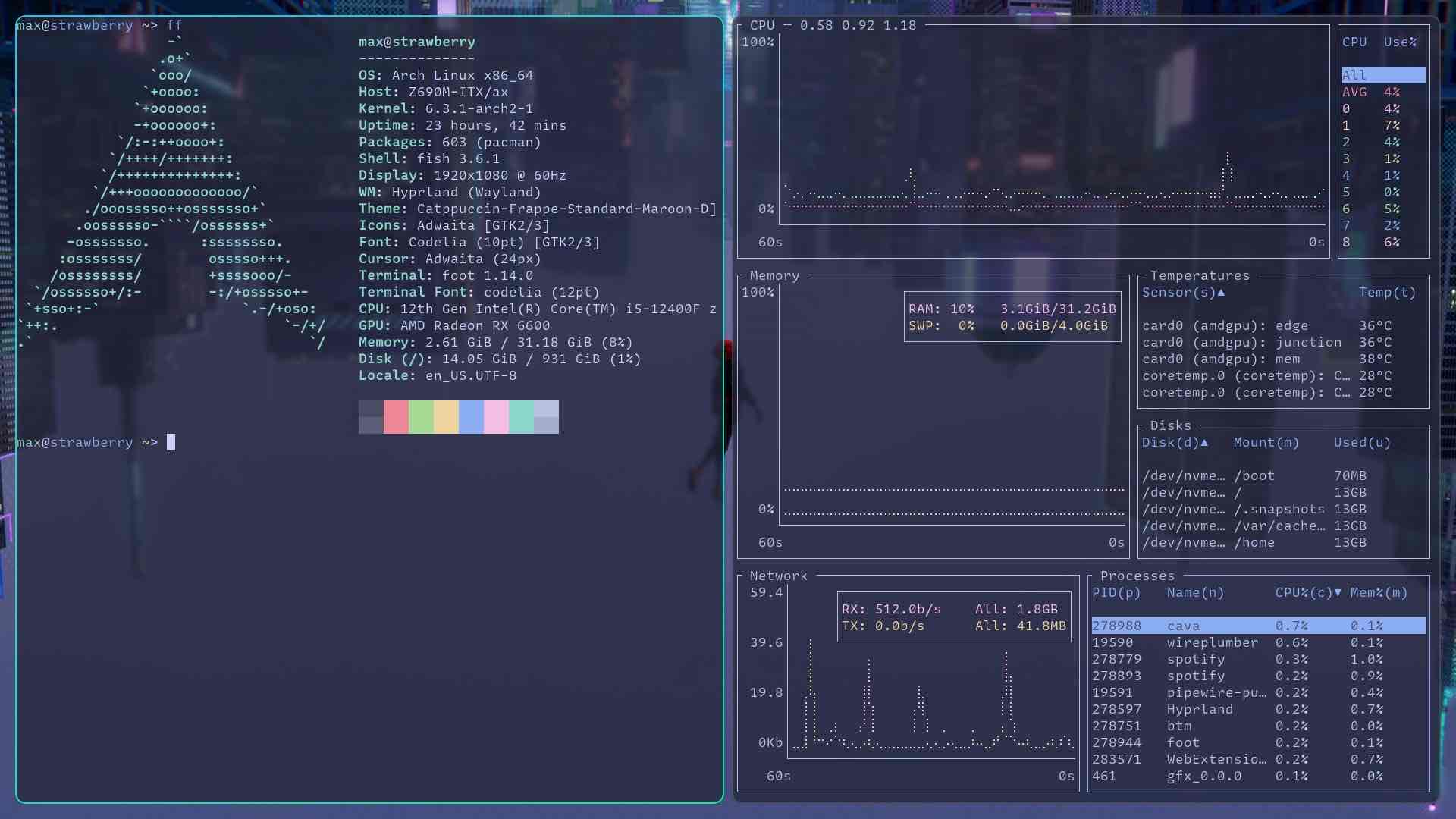Click the terminal prompt cursor
The image size is (1456, 819).
coord(171,442)
